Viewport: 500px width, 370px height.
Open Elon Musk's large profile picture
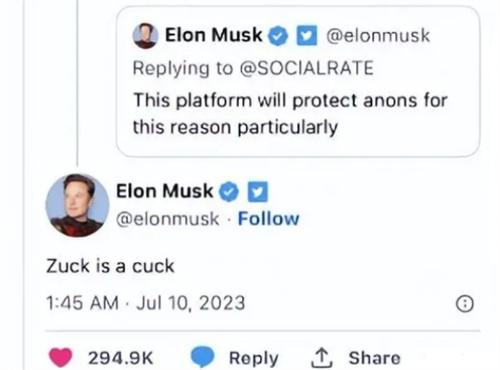[x=77, y=205]
